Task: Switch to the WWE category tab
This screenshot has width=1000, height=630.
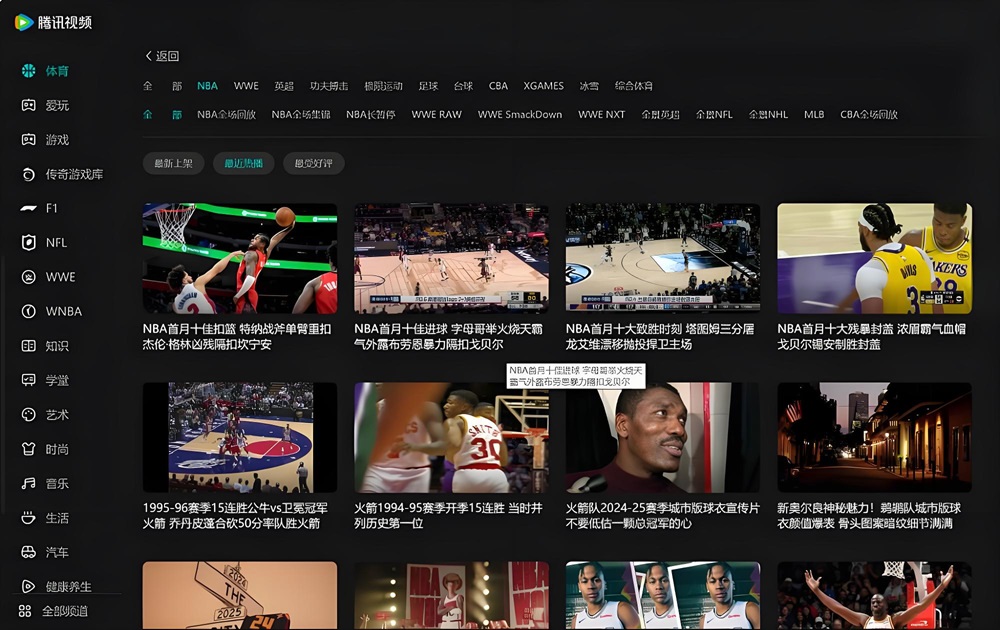Action: click(246, 86)
